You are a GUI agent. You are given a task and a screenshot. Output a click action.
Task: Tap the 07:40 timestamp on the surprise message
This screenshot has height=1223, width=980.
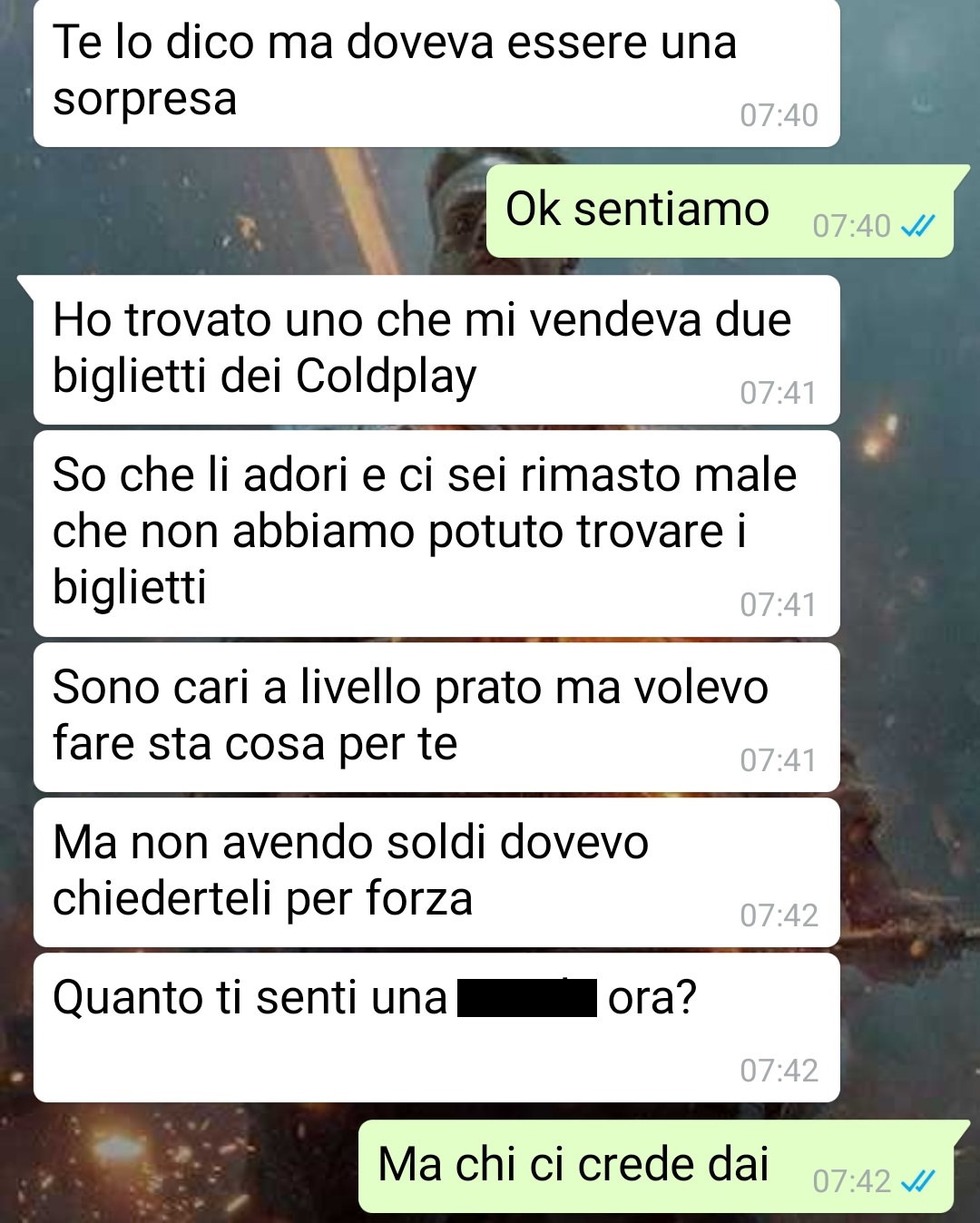tap(779, 115)
